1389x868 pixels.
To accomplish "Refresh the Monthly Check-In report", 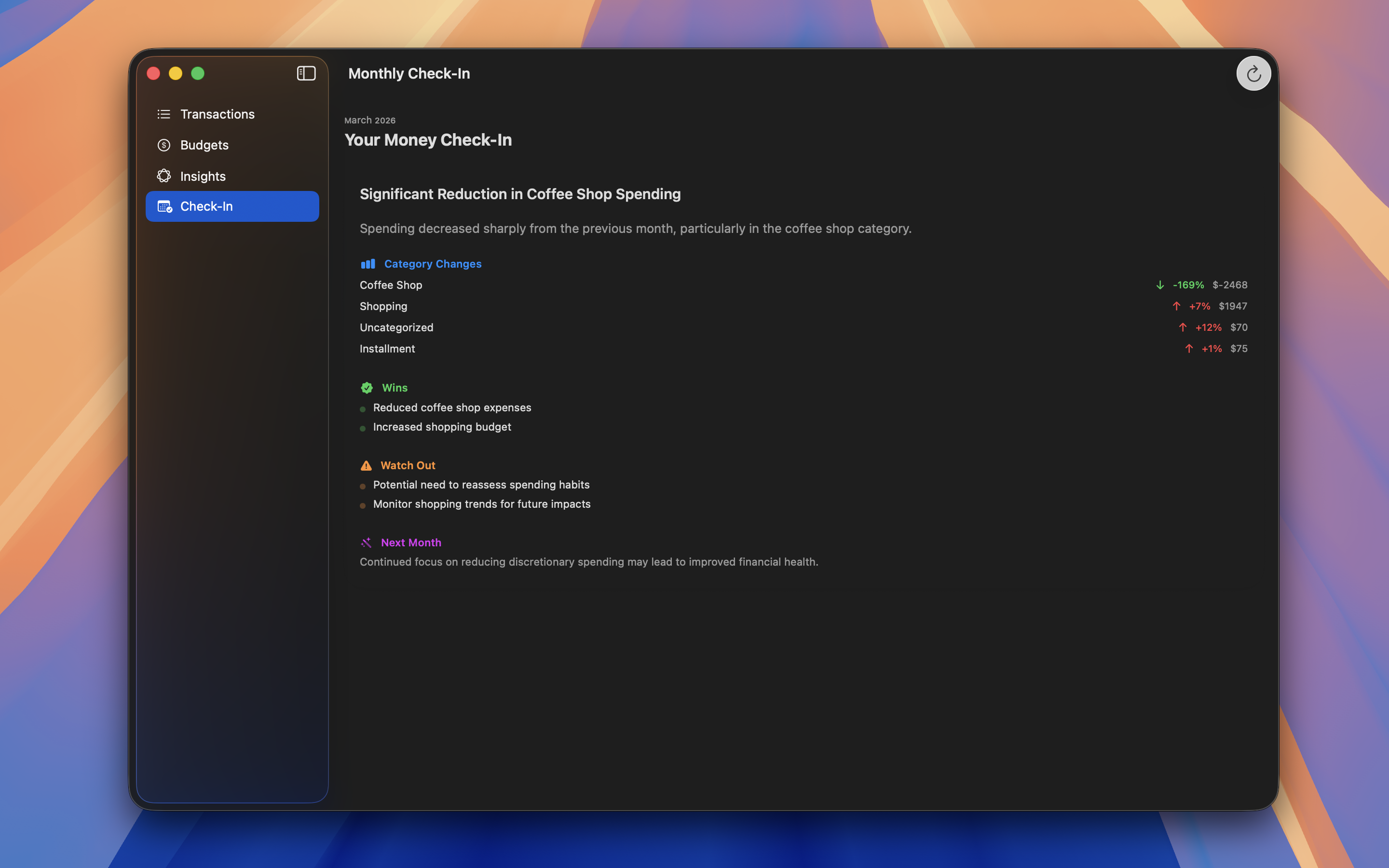I will point(1253,73).
